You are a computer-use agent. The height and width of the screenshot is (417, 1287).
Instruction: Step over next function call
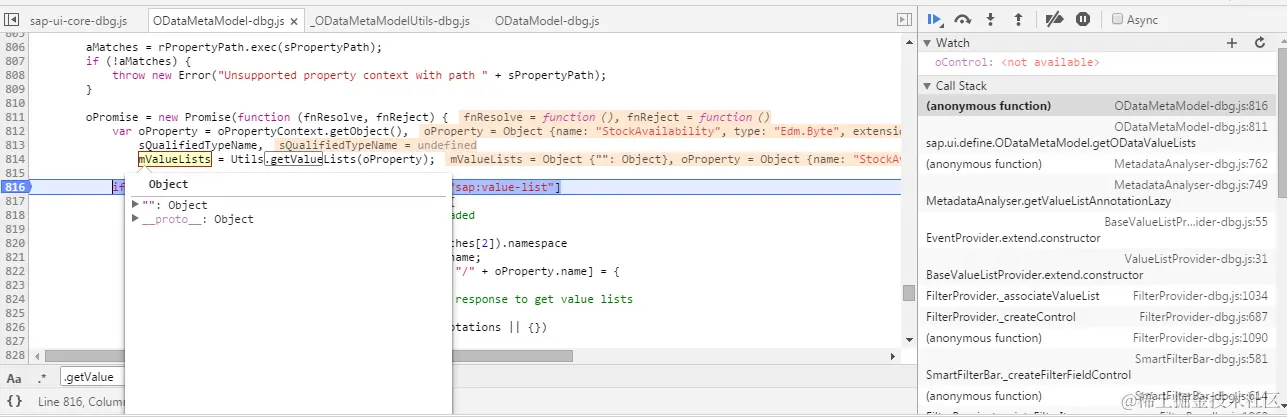click(x=963, y=19)
